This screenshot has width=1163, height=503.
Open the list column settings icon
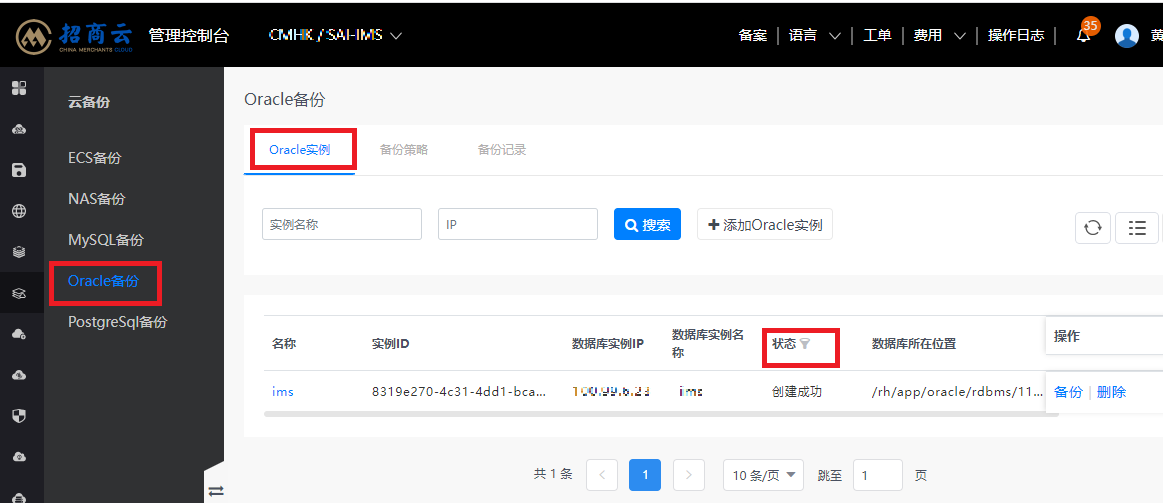click(1137, 228)
